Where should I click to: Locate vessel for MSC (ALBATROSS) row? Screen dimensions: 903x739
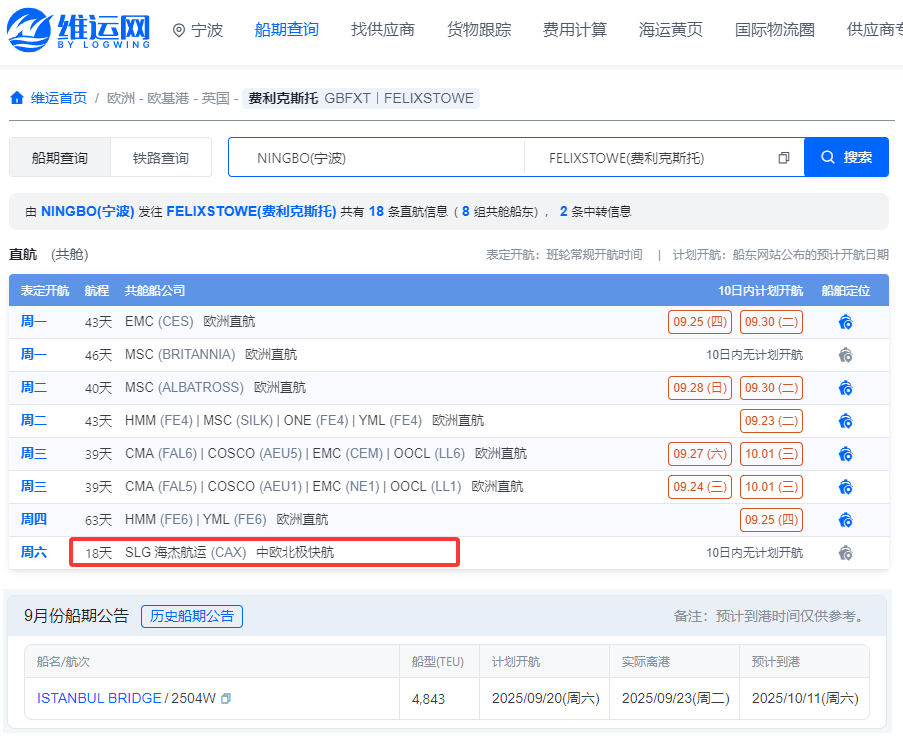(845, 388)
